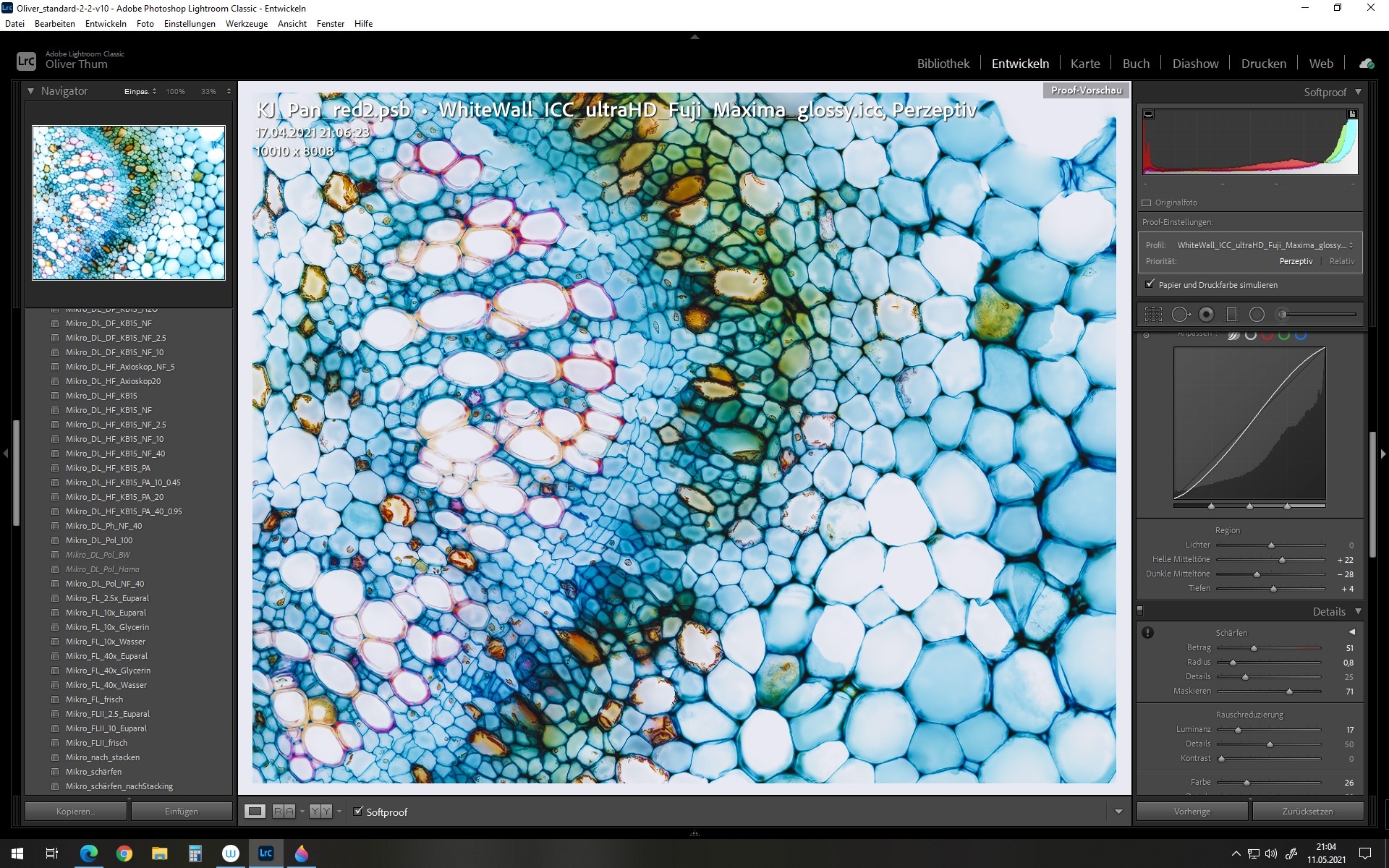
Task: Click the Relativ priority option
Action: (x=1341, y=261)
